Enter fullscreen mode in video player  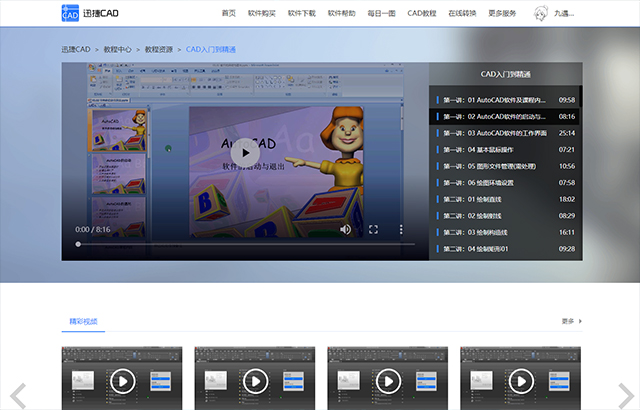[x=373, y=230]
